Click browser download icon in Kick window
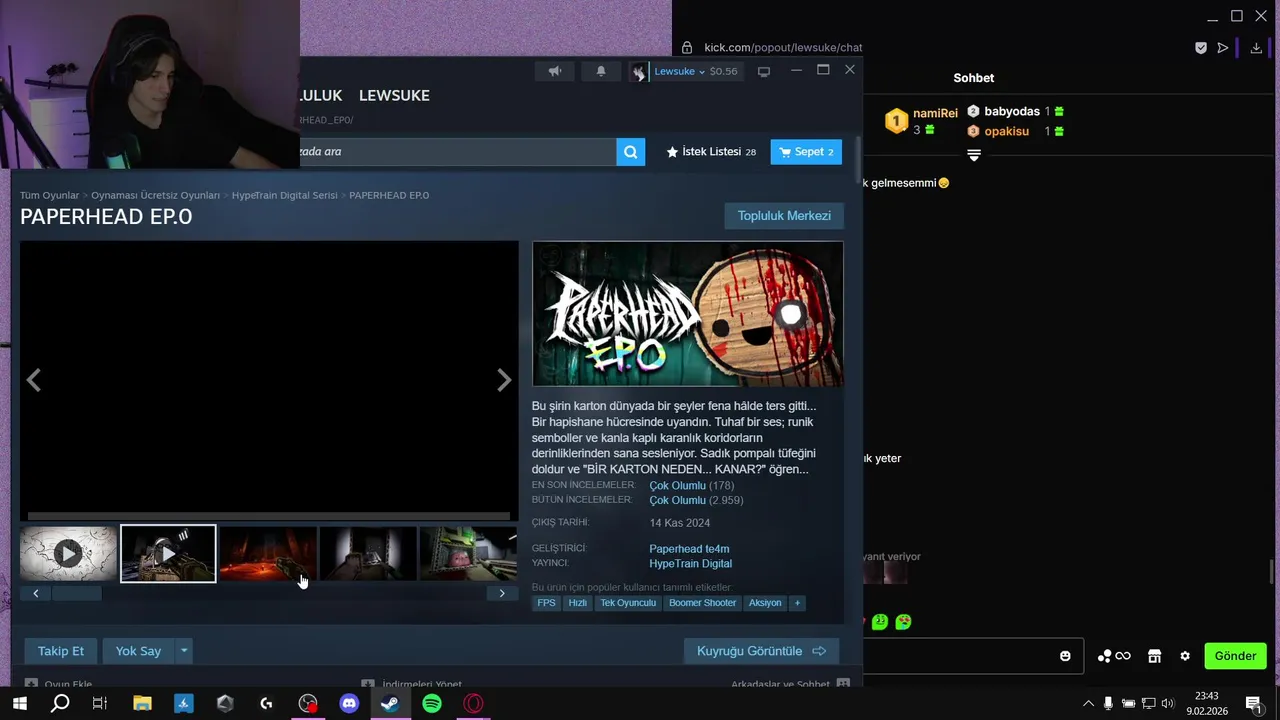 [x=1256, y=47]
